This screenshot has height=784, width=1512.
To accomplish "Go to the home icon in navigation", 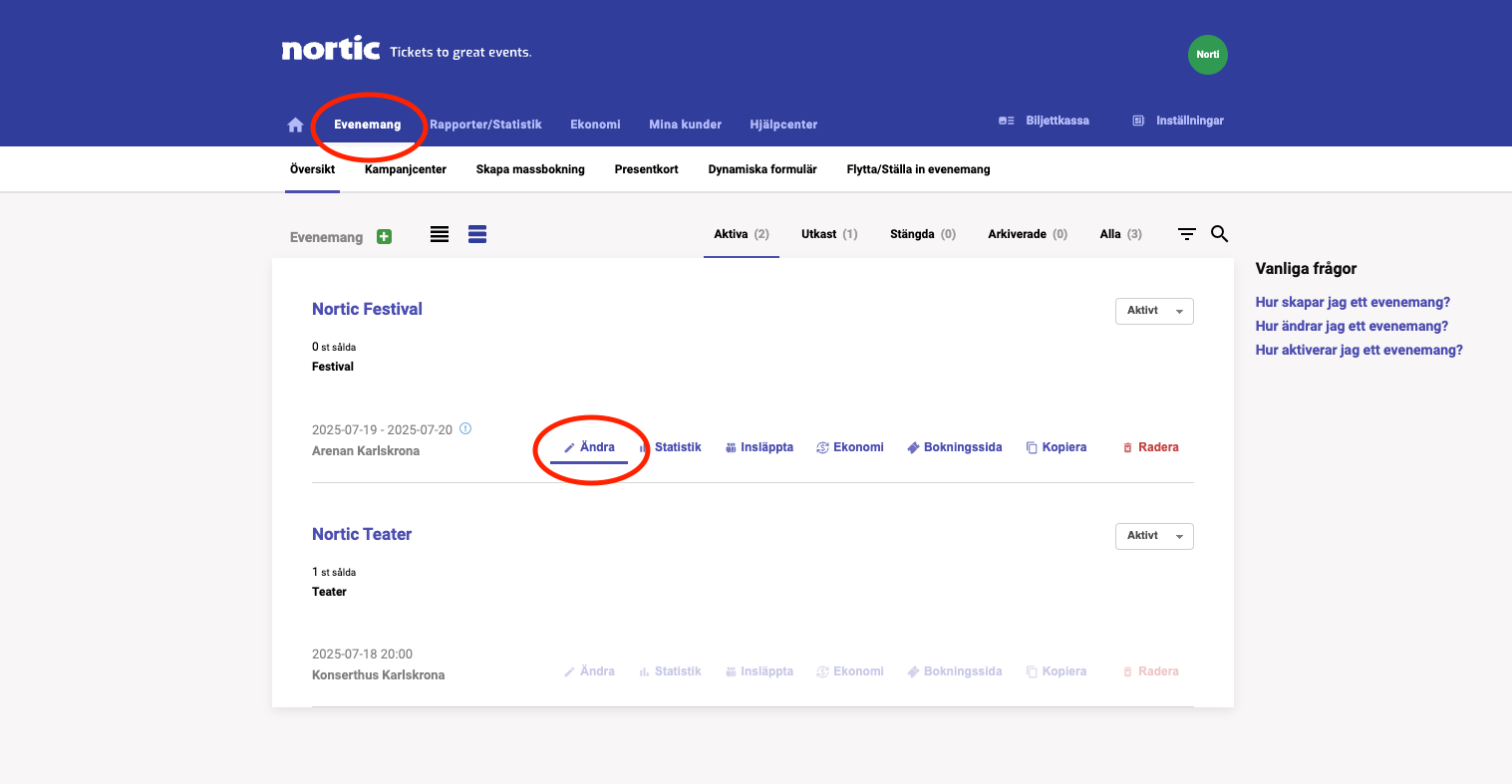I will (x=295, y=125).
